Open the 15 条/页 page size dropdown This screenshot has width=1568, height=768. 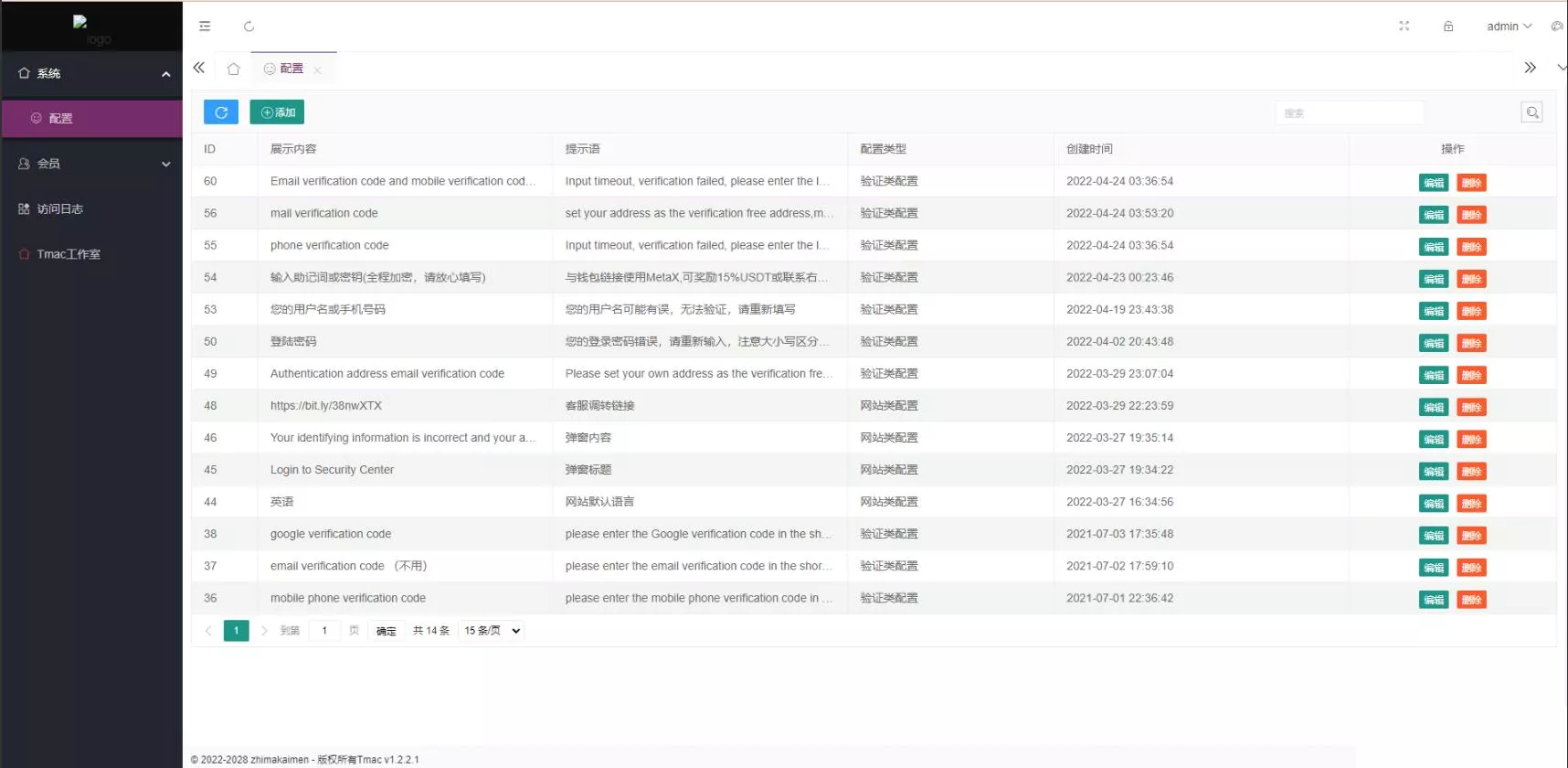pyautogui.click(x=492, y=631)
